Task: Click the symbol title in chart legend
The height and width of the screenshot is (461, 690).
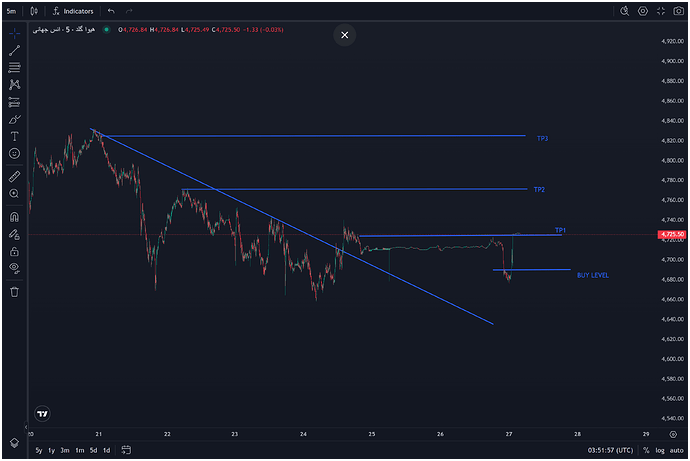Action: (64, 29)
